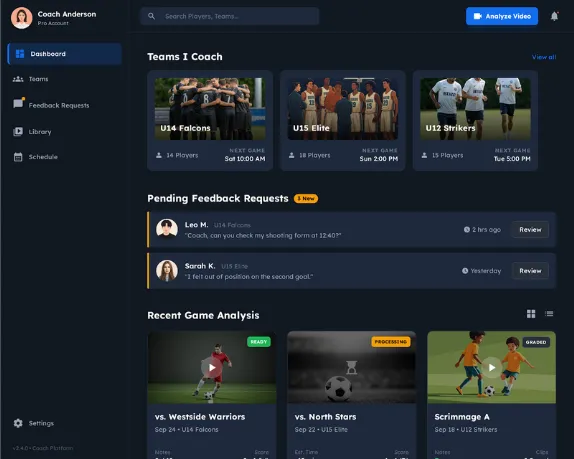Switch Recent Game Analysis to grid view
The image size is (574, 459).
tap(531, 314)
